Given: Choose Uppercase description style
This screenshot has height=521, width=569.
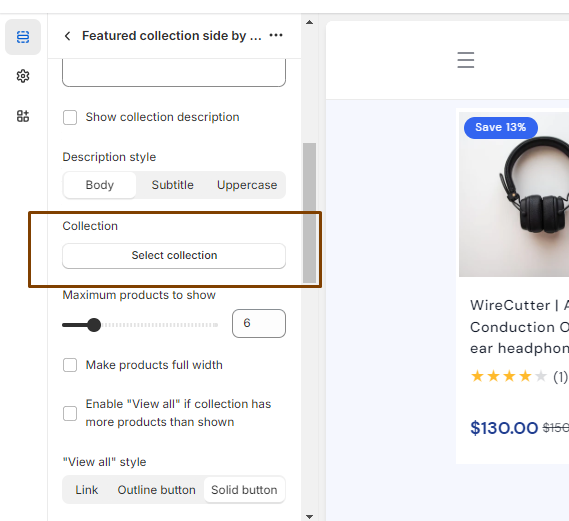Looking at the screenshot, I should [247, 185].
